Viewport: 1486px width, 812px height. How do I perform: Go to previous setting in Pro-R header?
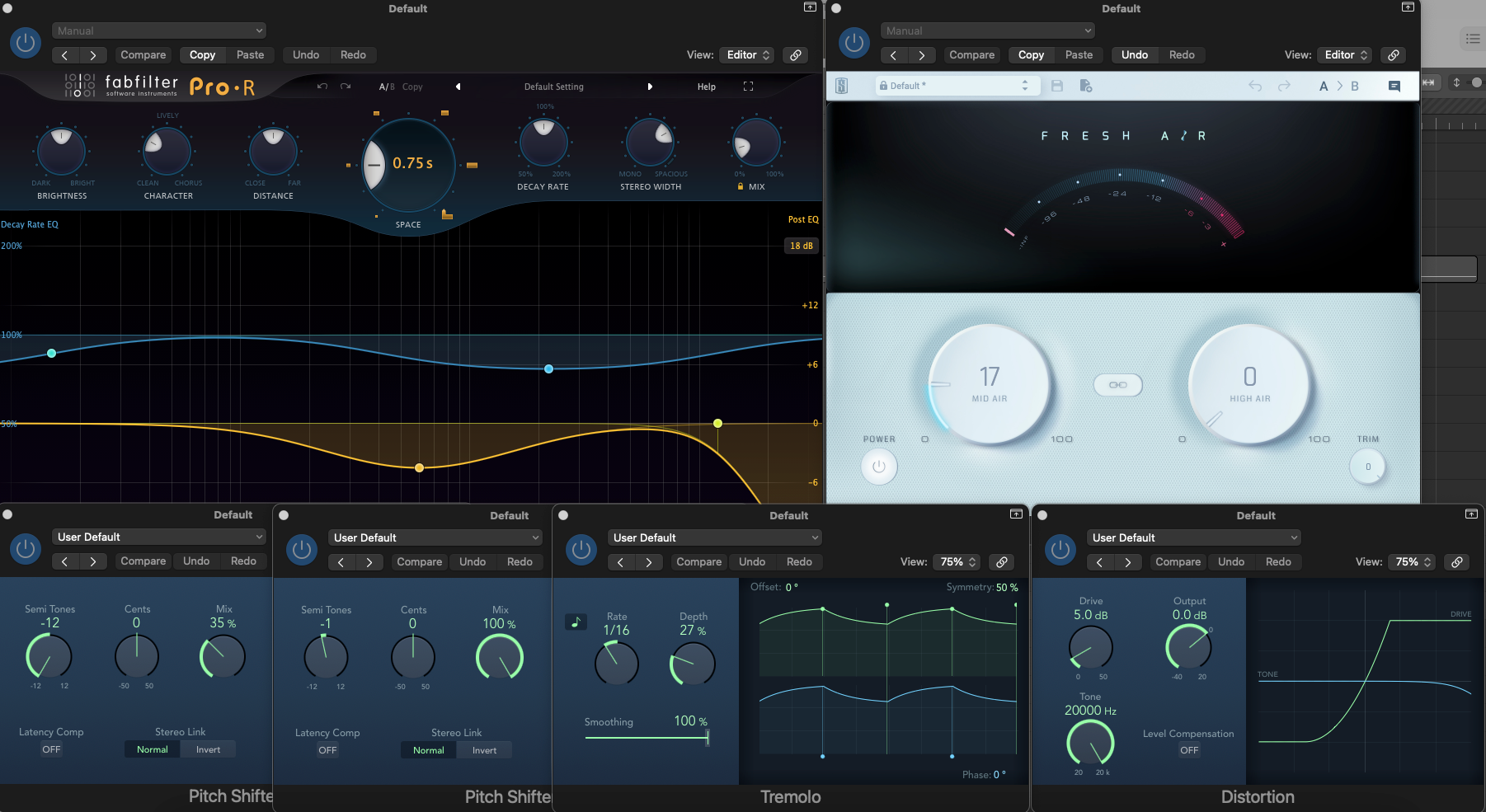pyautogui.click(x=65, y=55)
